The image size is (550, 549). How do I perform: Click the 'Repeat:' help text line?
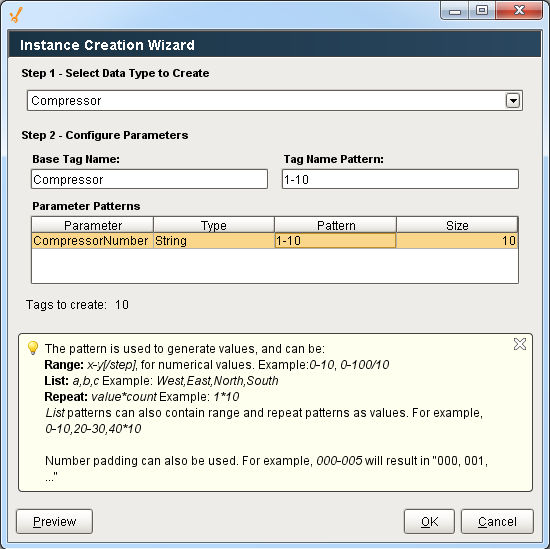(142, 397)
